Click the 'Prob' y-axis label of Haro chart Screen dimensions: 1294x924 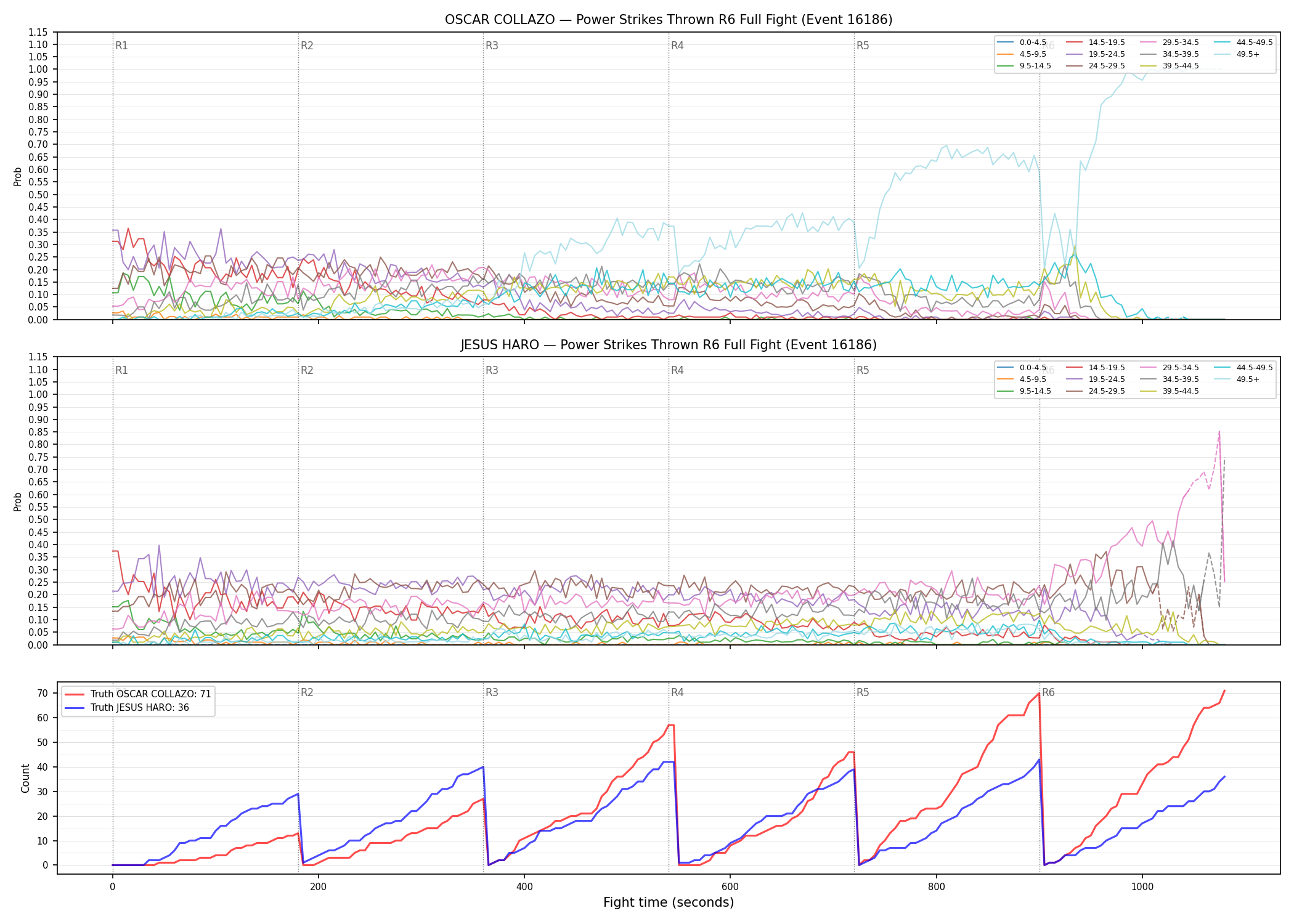(18, 502)
